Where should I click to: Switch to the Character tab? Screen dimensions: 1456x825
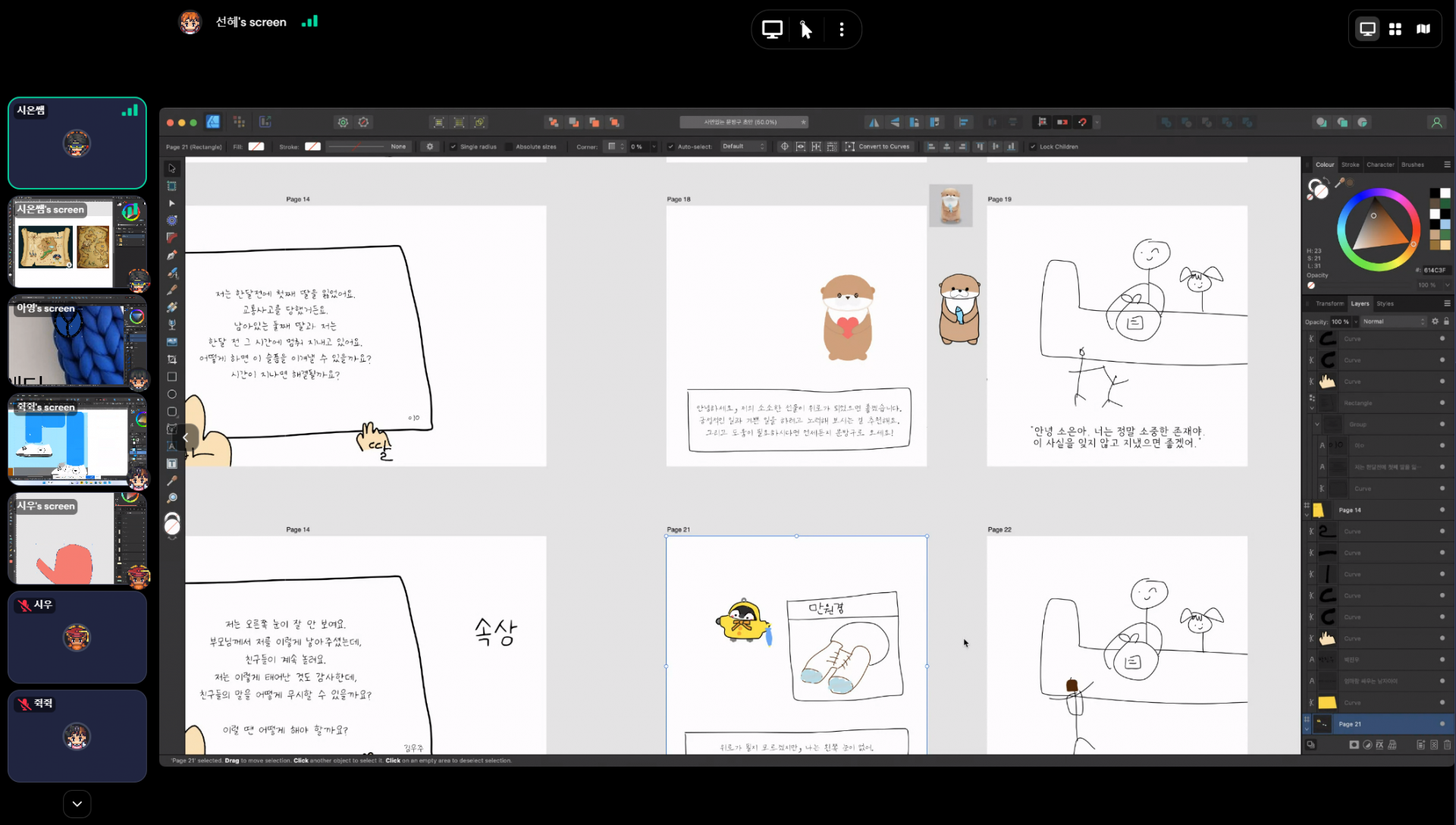point(1380,165)
